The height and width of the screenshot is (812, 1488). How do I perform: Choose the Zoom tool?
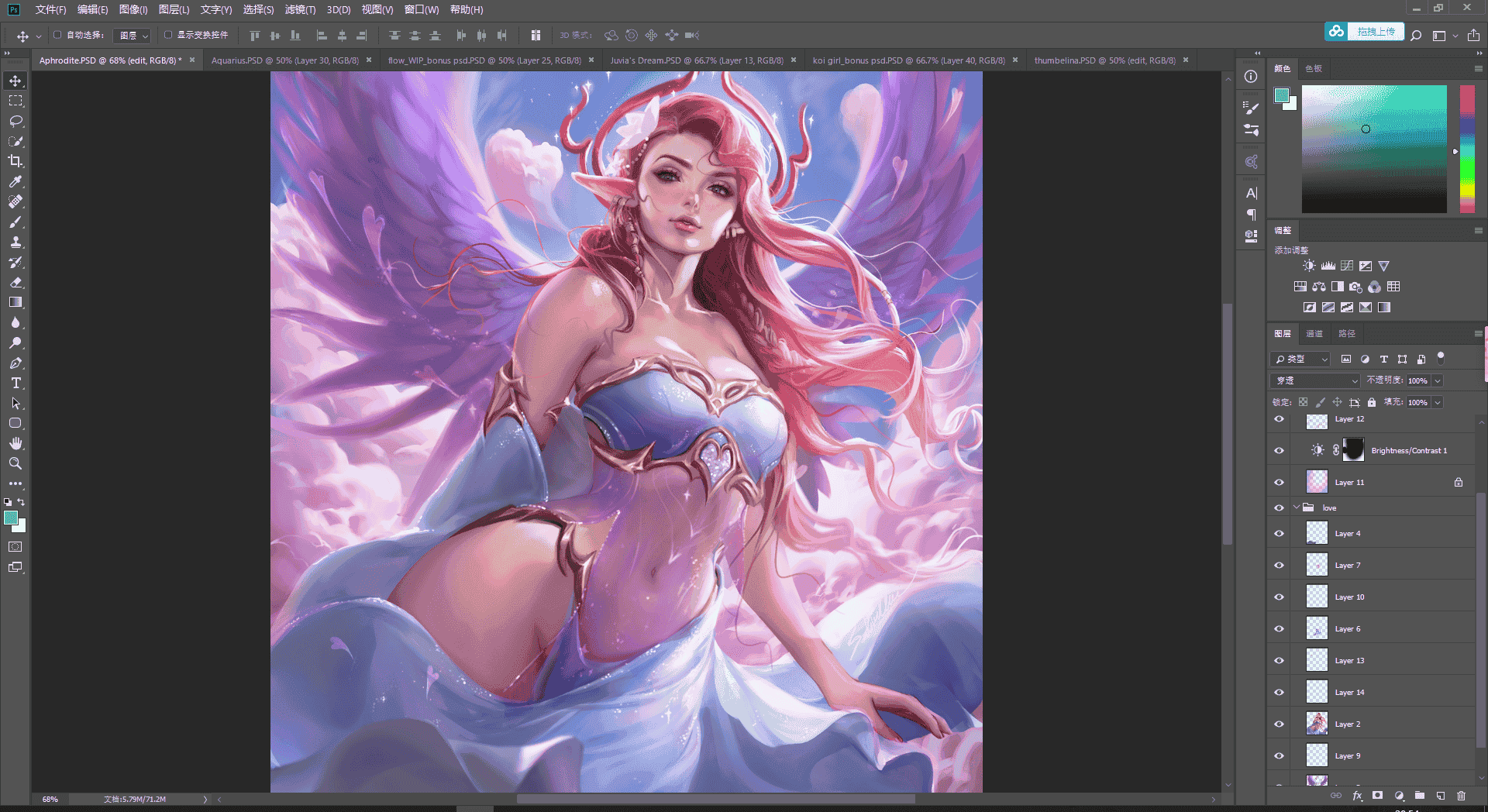tap(15, 463)
